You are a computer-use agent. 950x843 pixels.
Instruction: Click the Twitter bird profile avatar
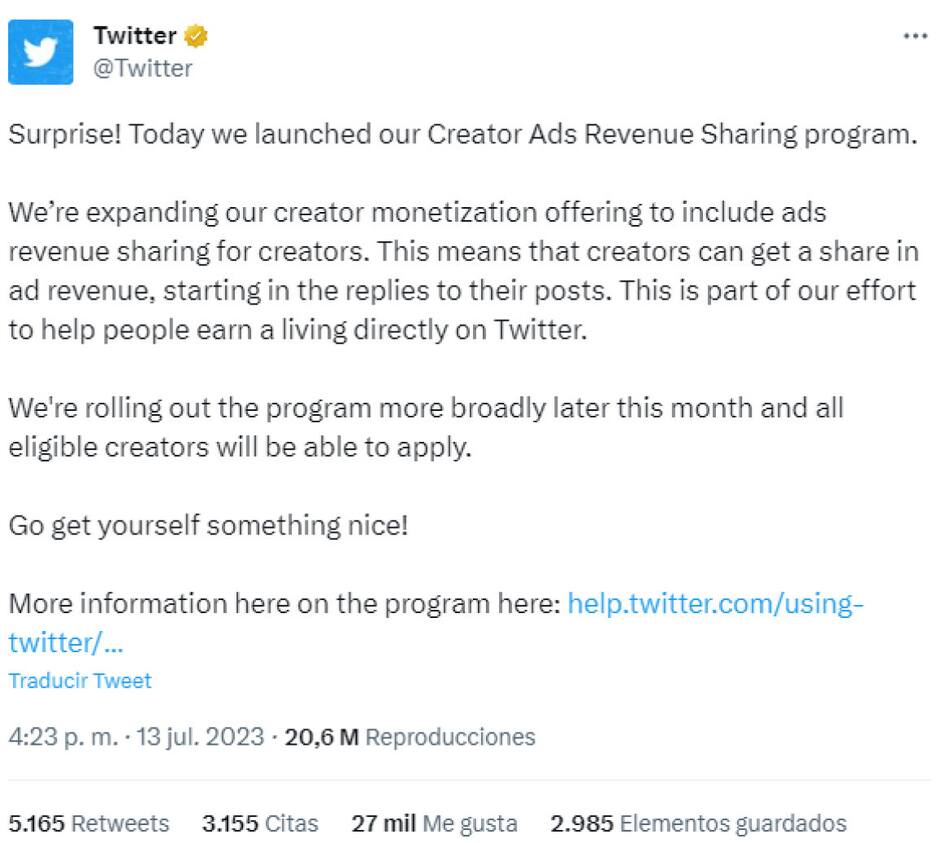pyautogui.click(x=41, y=52)
